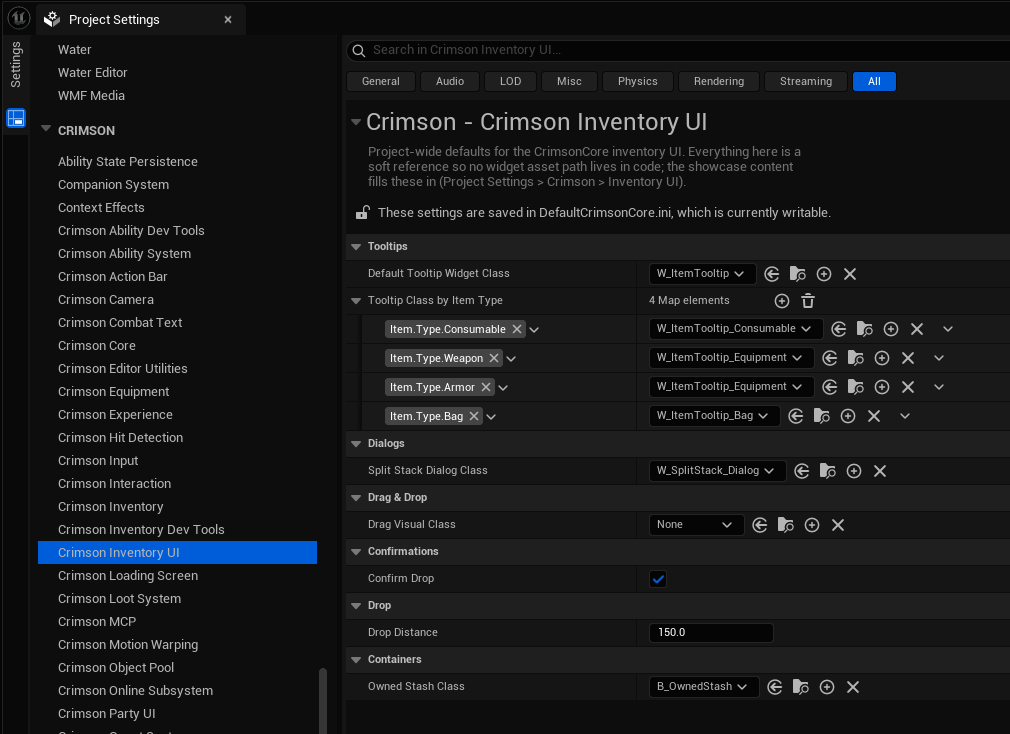The height and width of the screenshot is (734, 1010).
Task: Add element to Tooltip Class by Item Type map
Action: click(x=781, y=301)
